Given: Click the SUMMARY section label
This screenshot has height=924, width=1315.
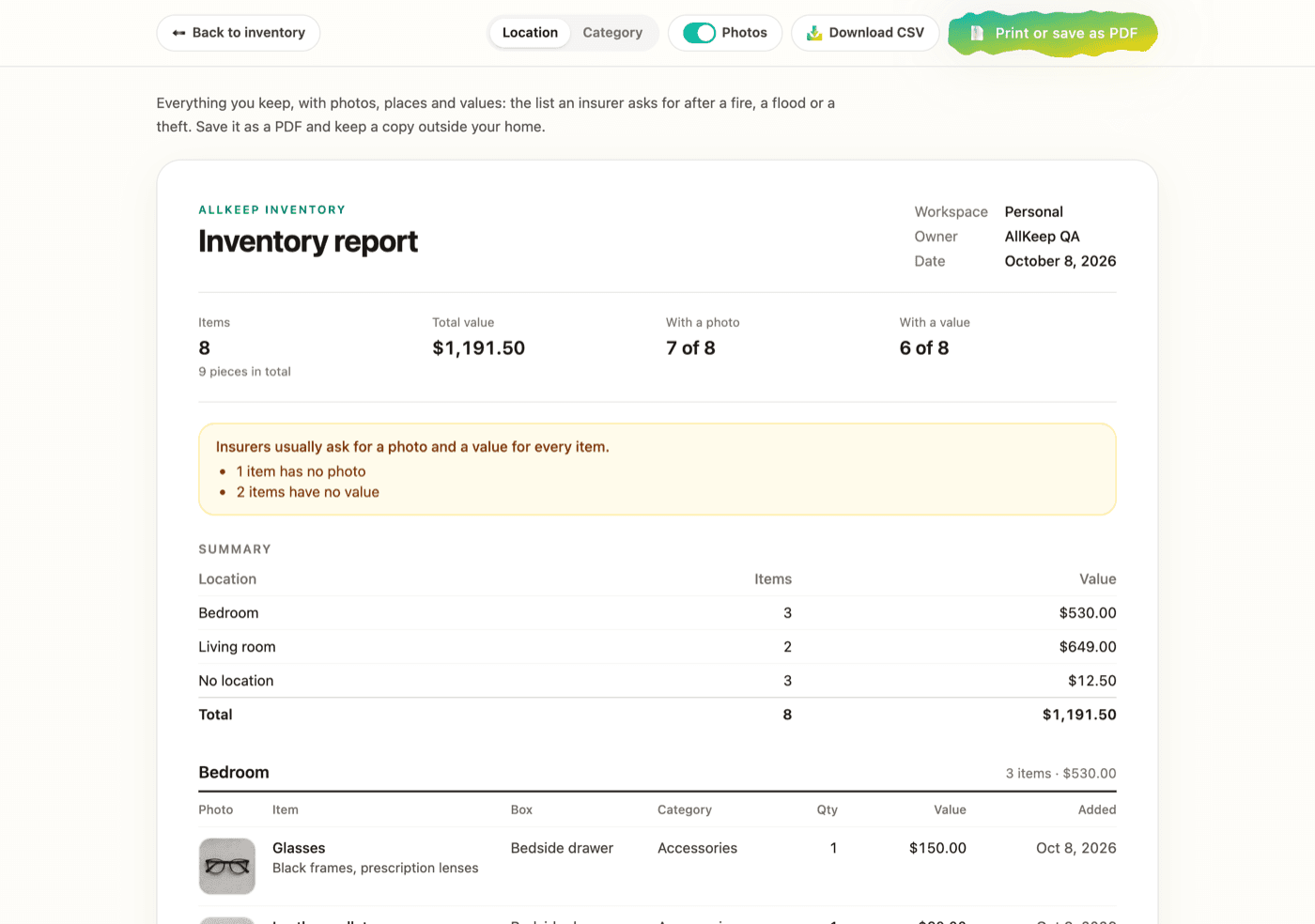Looking at the screenshot, I should click(x=235, y=549).
